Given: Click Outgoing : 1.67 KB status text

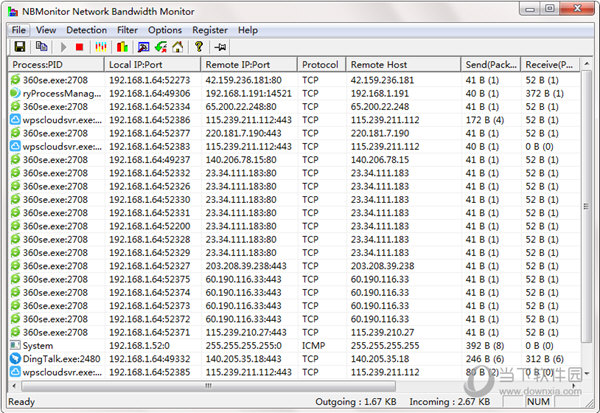Looking at the screenshot, I should (356, 402).
